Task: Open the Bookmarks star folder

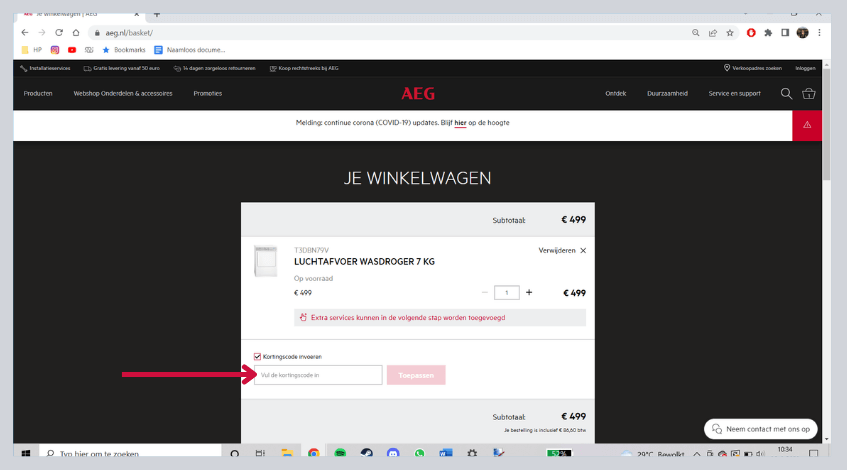Action: pyautogui.click(x=124, y=50)
